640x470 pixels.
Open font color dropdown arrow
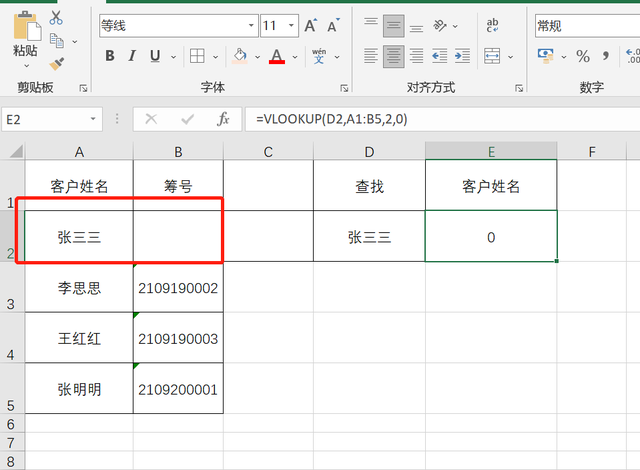pyautogui.click(x=295, y=57)
